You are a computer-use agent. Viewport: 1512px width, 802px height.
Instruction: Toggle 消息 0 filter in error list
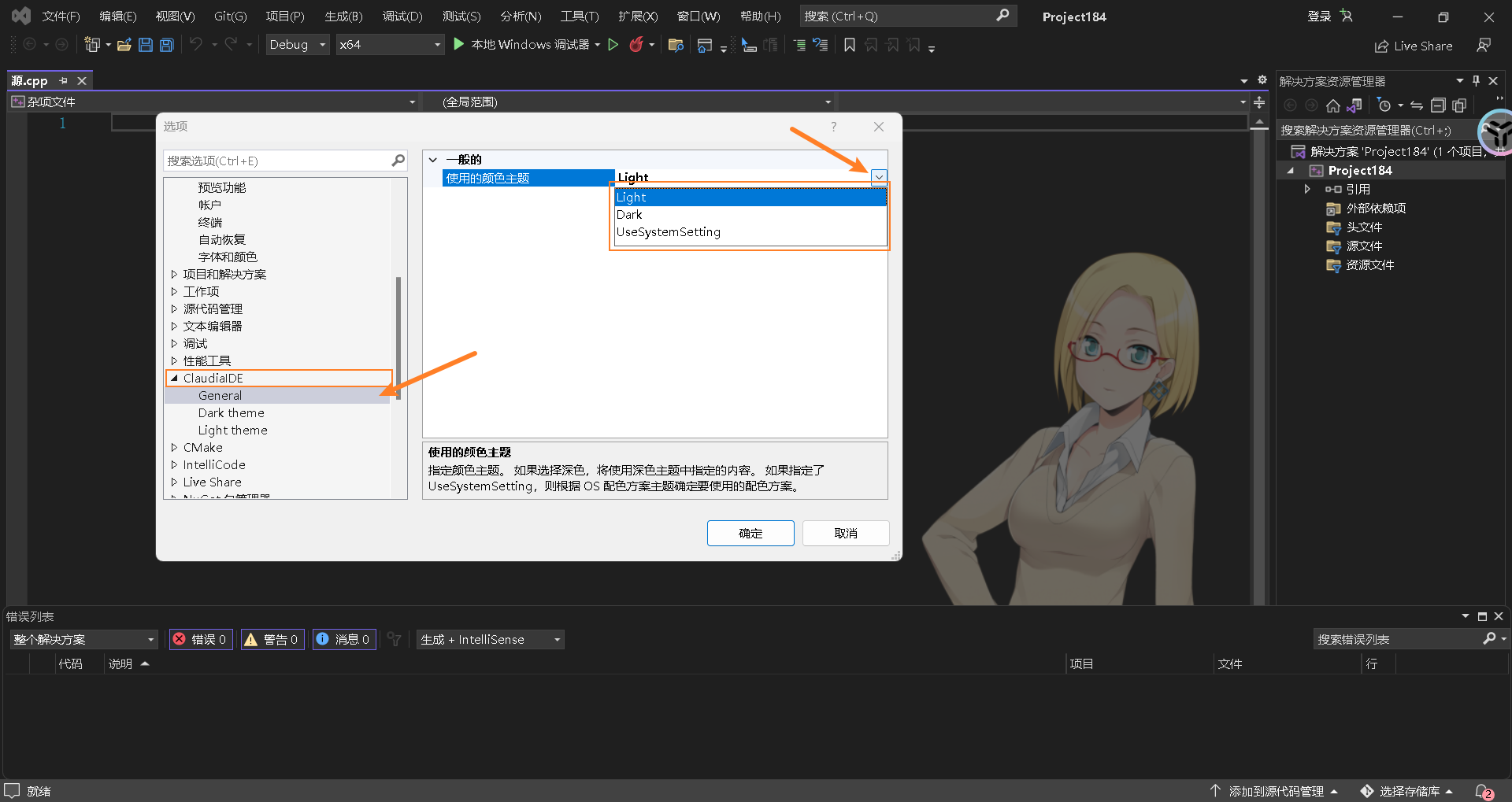pyautogui.click(x=344, y=640)
